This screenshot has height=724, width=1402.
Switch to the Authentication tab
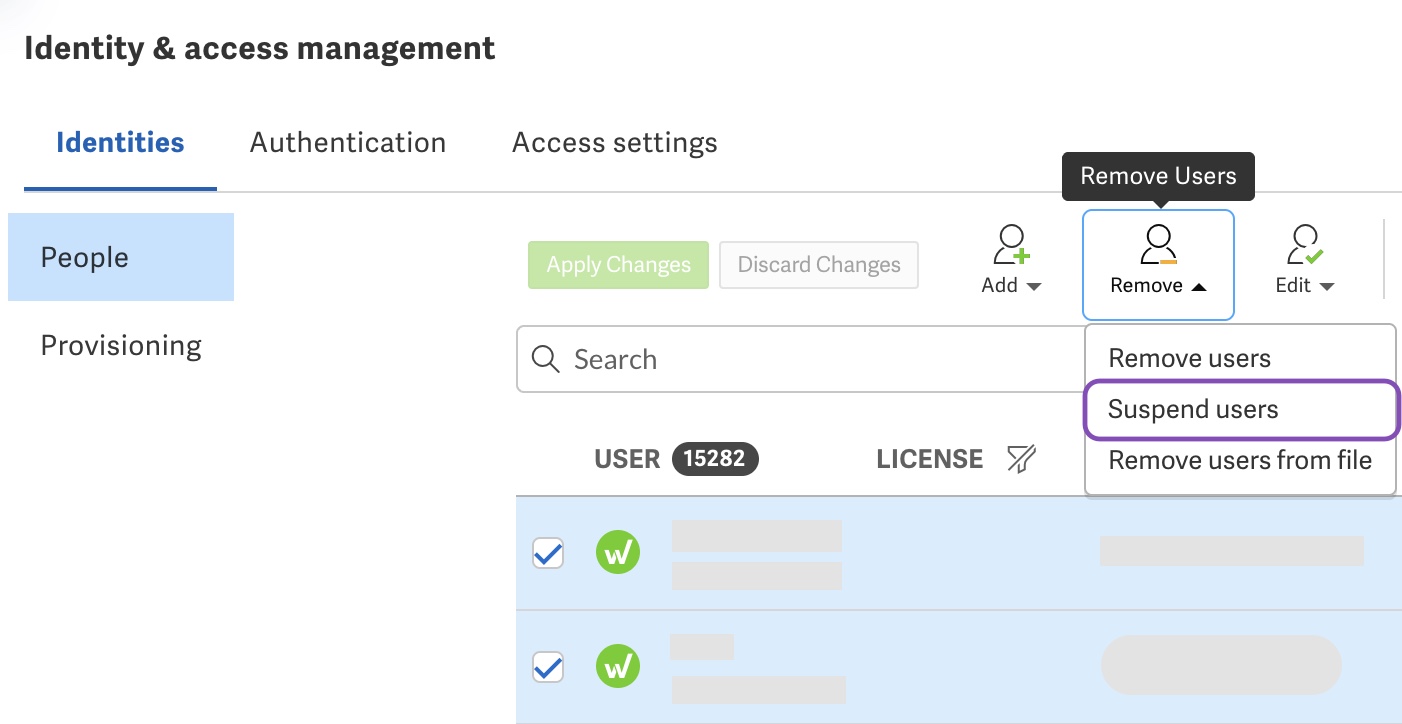348,142
